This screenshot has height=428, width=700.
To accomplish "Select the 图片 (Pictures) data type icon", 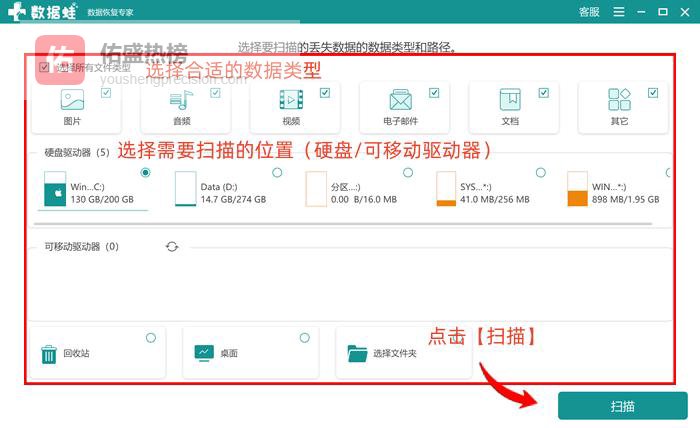I will point(72,100).
